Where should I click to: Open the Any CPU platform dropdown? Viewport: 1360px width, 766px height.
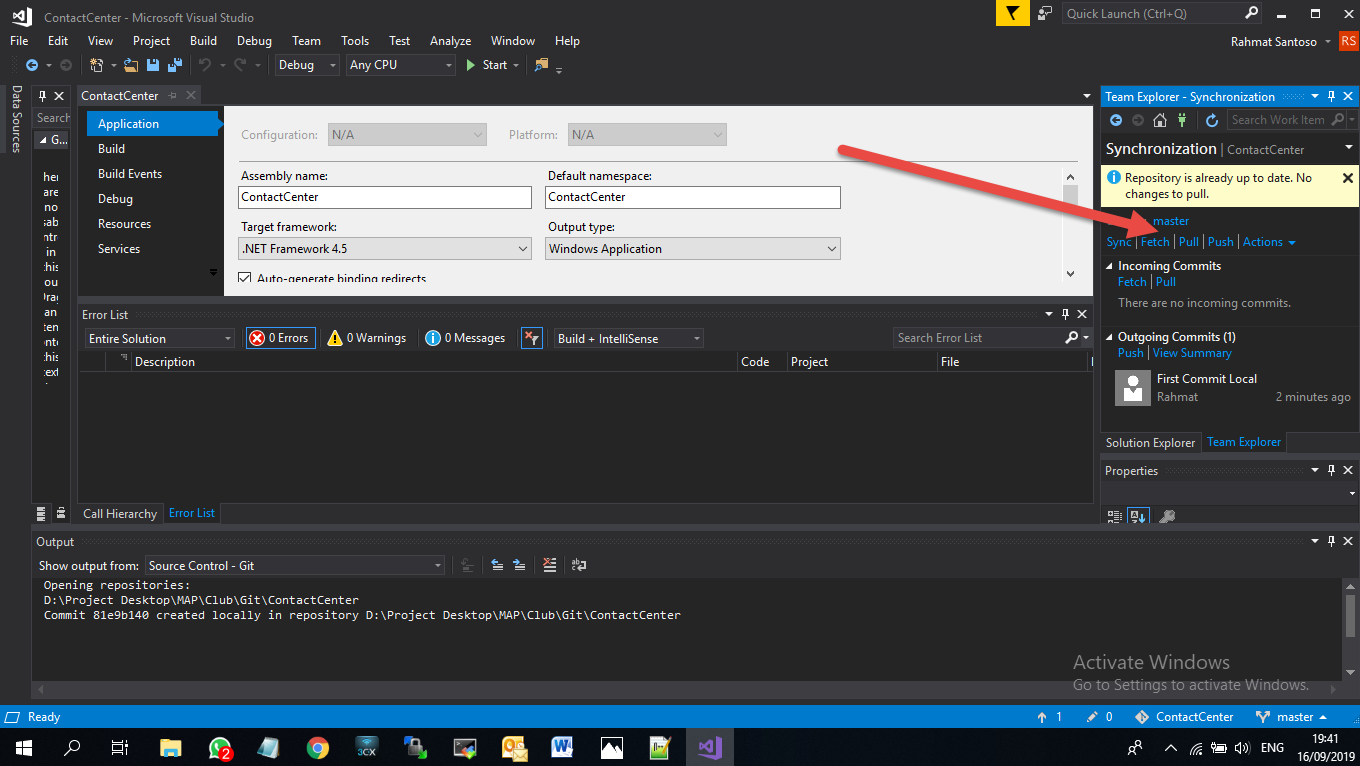(401, 65)
